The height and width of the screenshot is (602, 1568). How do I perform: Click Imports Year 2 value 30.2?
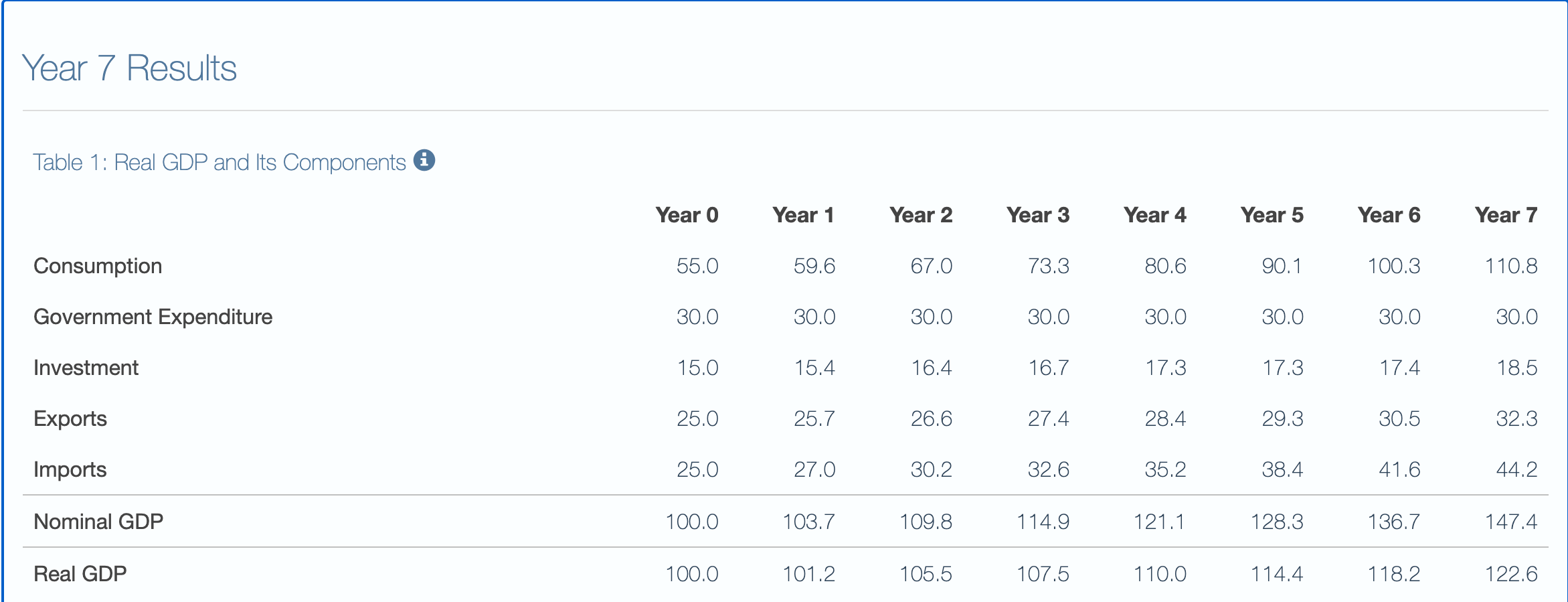[932, 469]
